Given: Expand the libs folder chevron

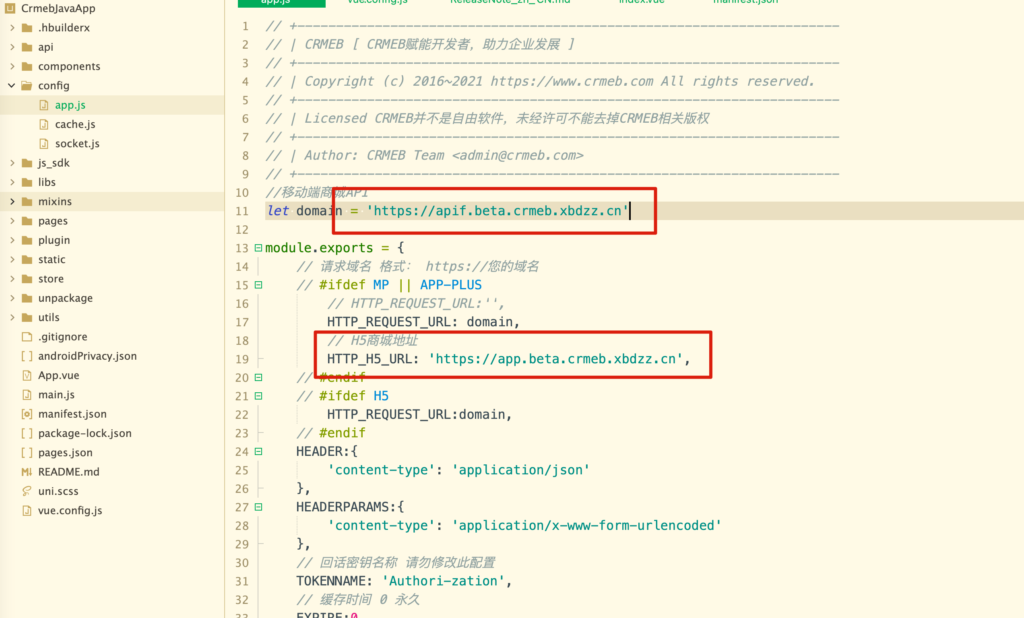Looking at the screenshot, I should [12, 182].
